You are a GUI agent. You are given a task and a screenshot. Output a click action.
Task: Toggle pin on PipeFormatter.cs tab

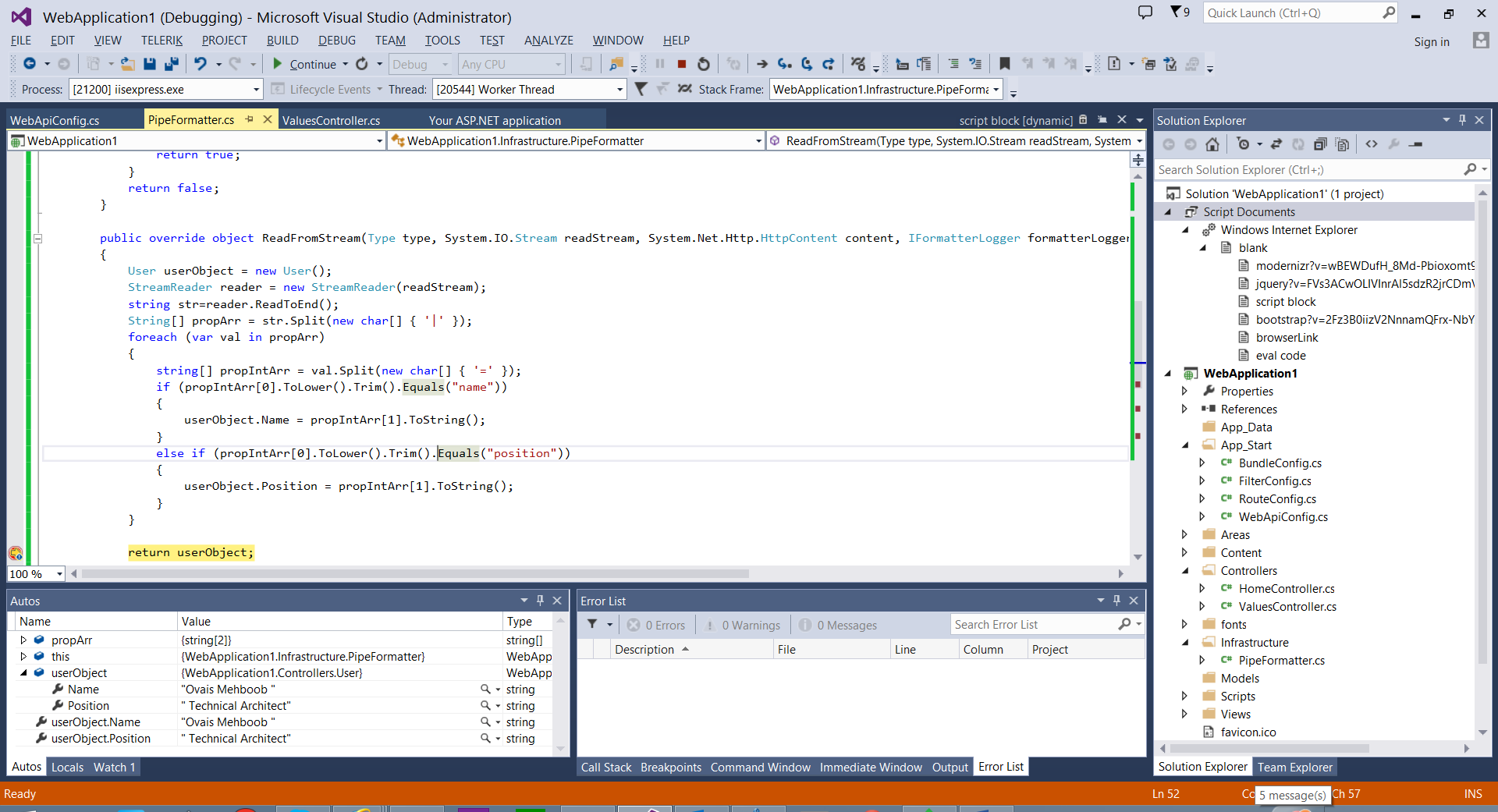pyautogui.click(x=250, y=119)
